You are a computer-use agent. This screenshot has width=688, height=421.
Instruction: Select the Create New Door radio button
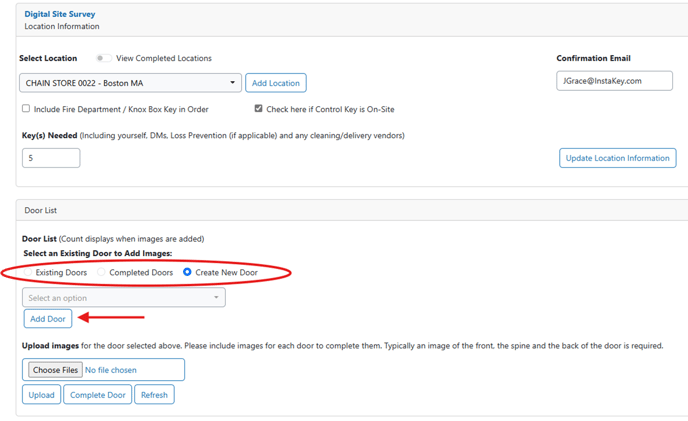tap(188, 272)
